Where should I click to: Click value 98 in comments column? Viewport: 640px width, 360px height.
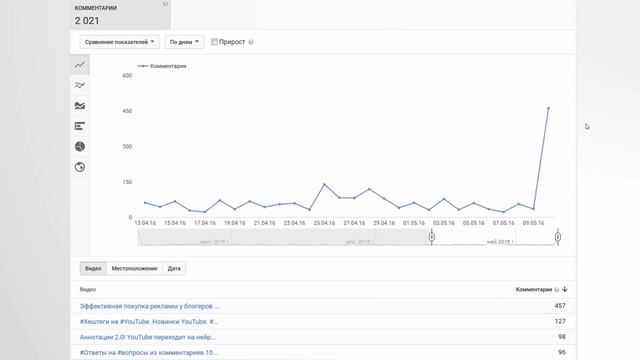(562, 337)
